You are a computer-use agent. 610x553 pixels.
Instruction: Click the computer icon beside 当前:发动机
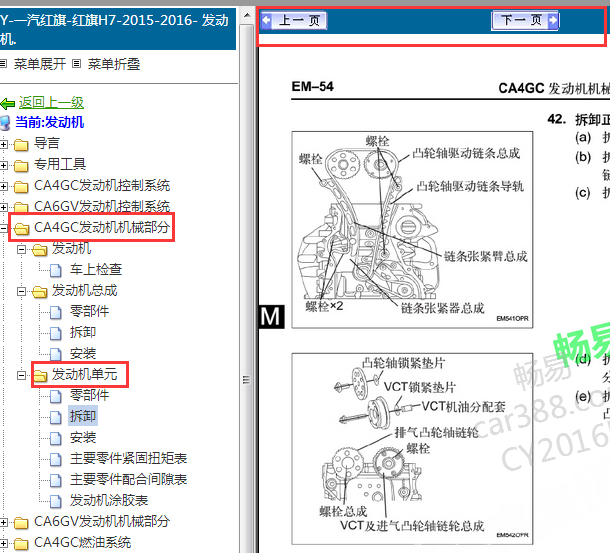click(5, 123)
